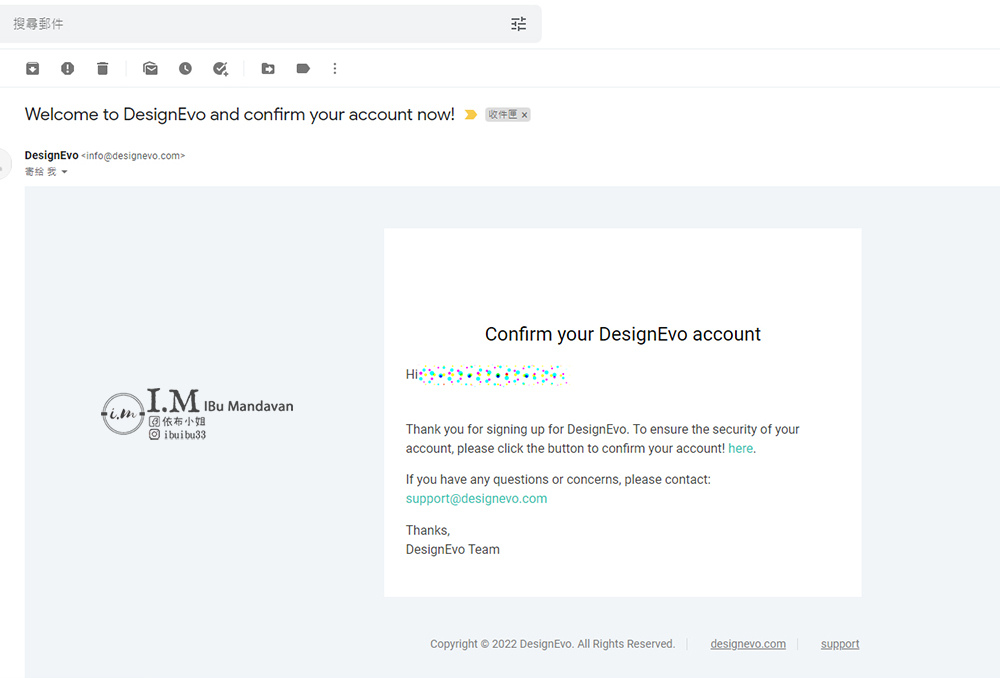
Task: Report email as spam
Action: click(x=68, y=68)
